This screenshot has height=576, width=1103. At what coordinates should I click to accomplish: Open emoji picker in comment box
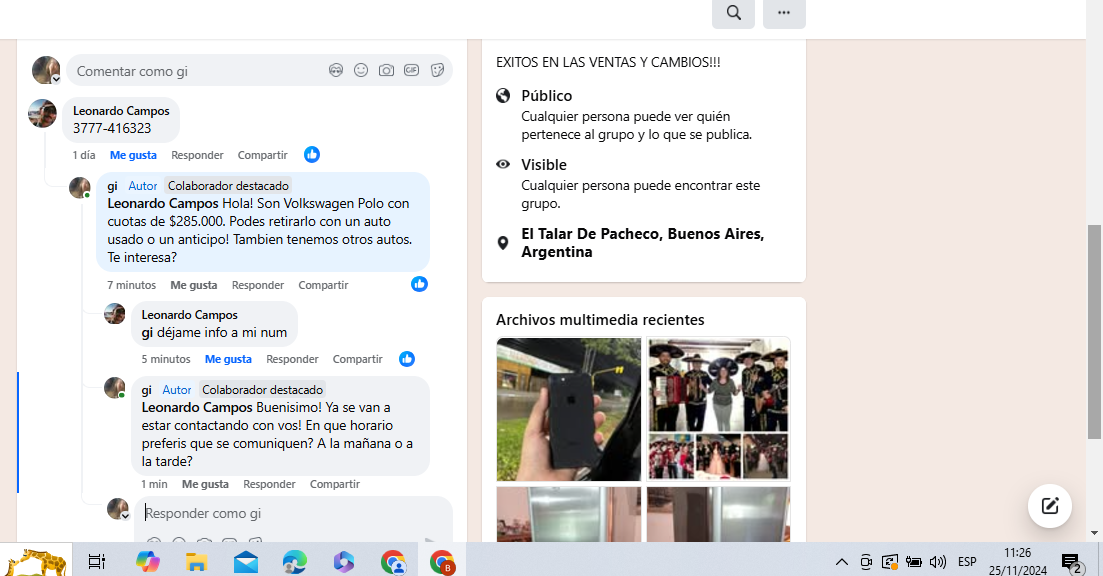361,70
